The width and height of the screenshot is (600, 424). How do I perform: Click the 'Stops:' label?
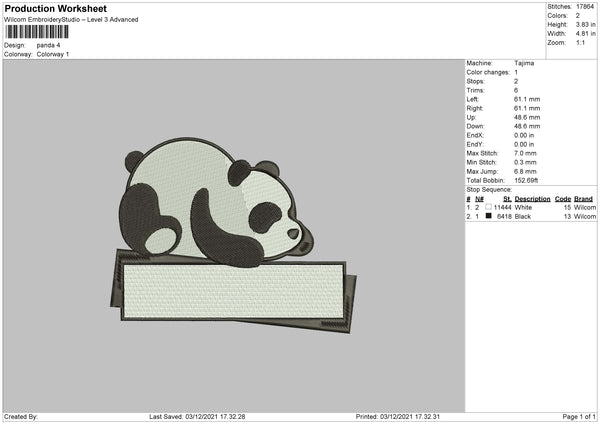pyautogui.click(x=475, y=82)
